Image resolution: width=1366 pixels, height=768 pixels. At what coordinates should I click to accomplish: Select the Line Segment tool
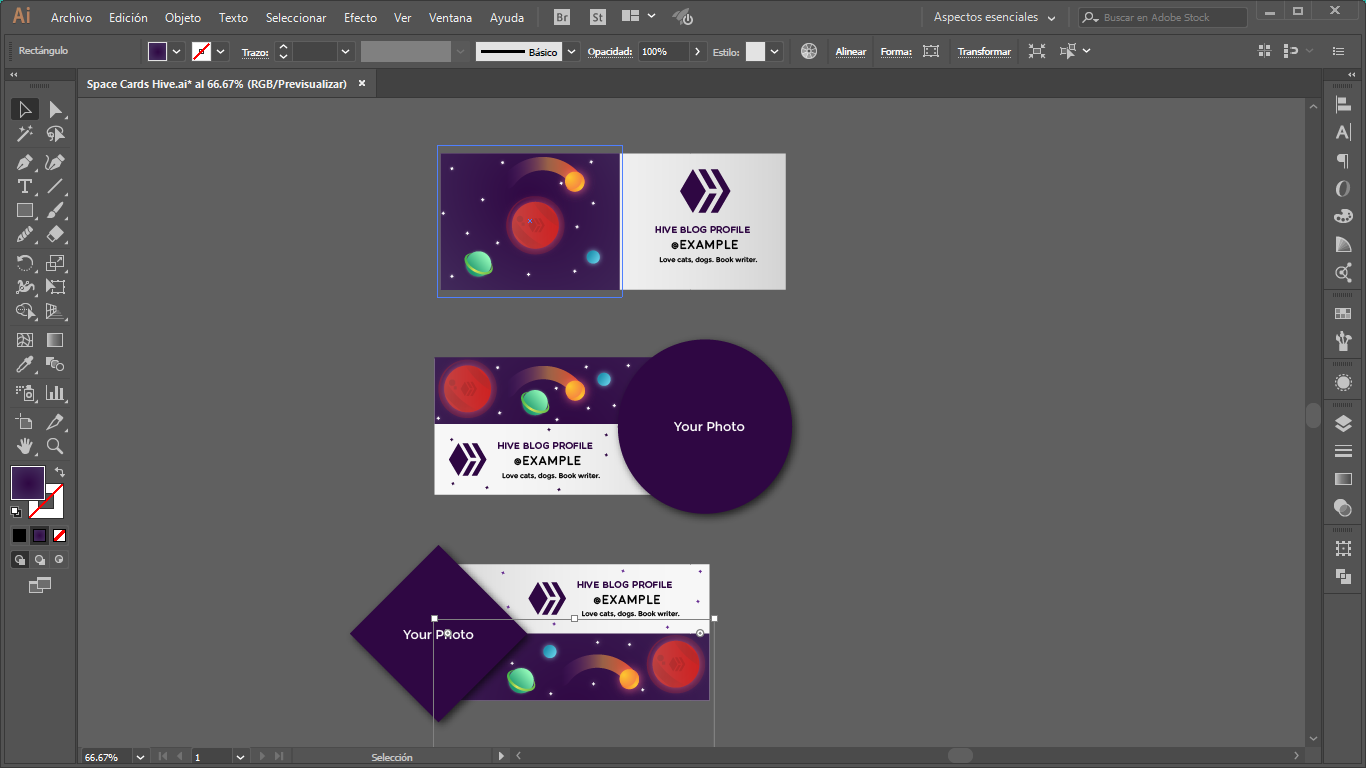[x=55, y=186]
